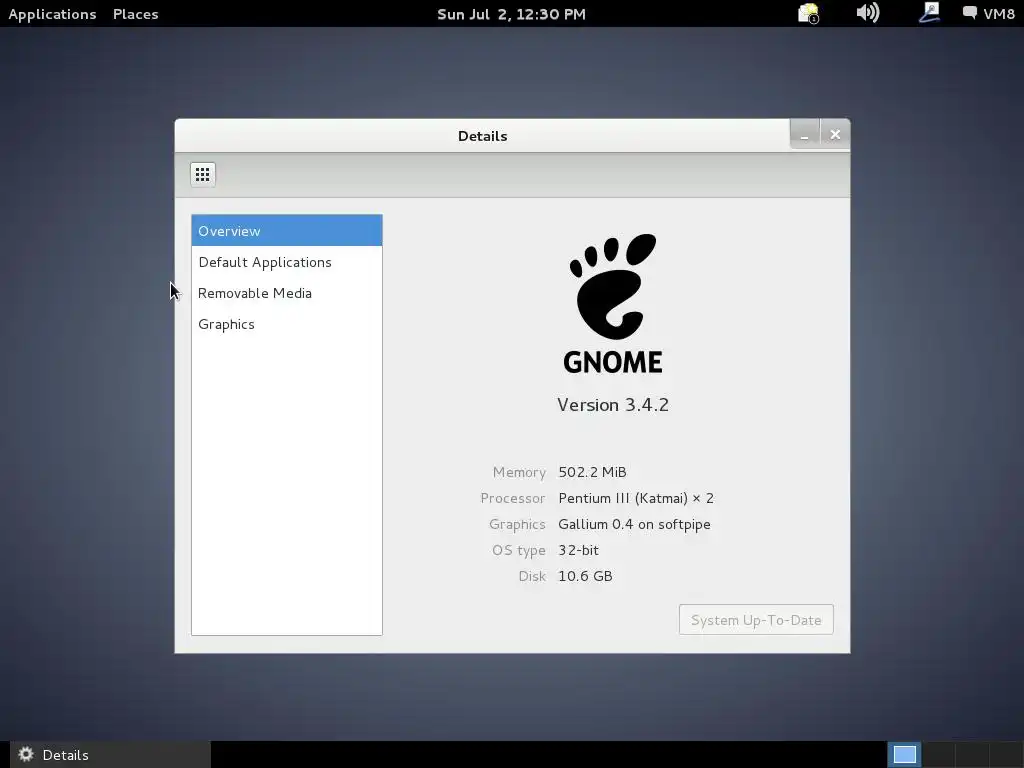
Task: Click the Memory label
Action: pos(519,472)
